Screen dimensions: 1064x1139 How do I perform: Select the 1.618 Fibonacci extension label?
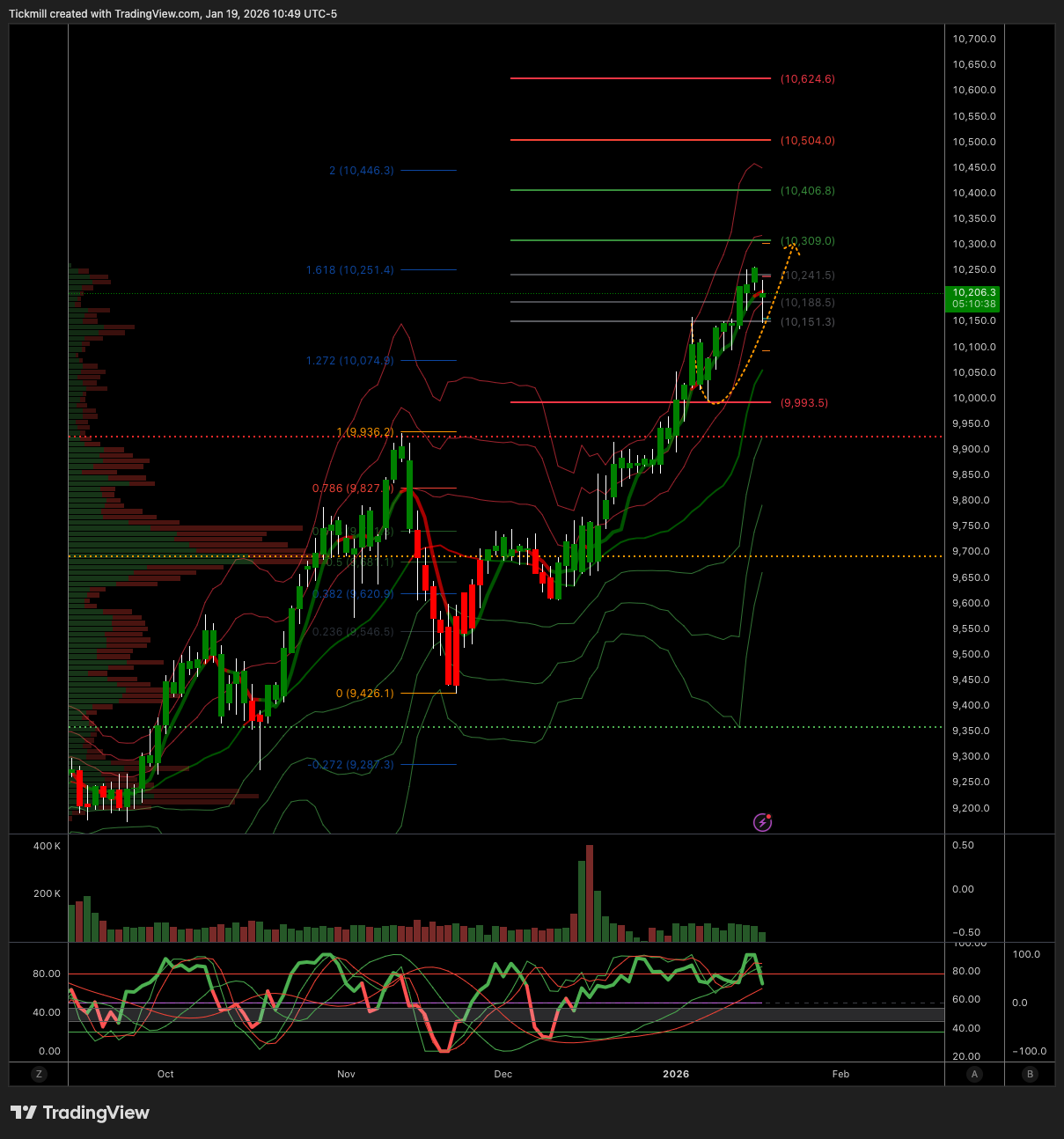[x=349, y=270]
